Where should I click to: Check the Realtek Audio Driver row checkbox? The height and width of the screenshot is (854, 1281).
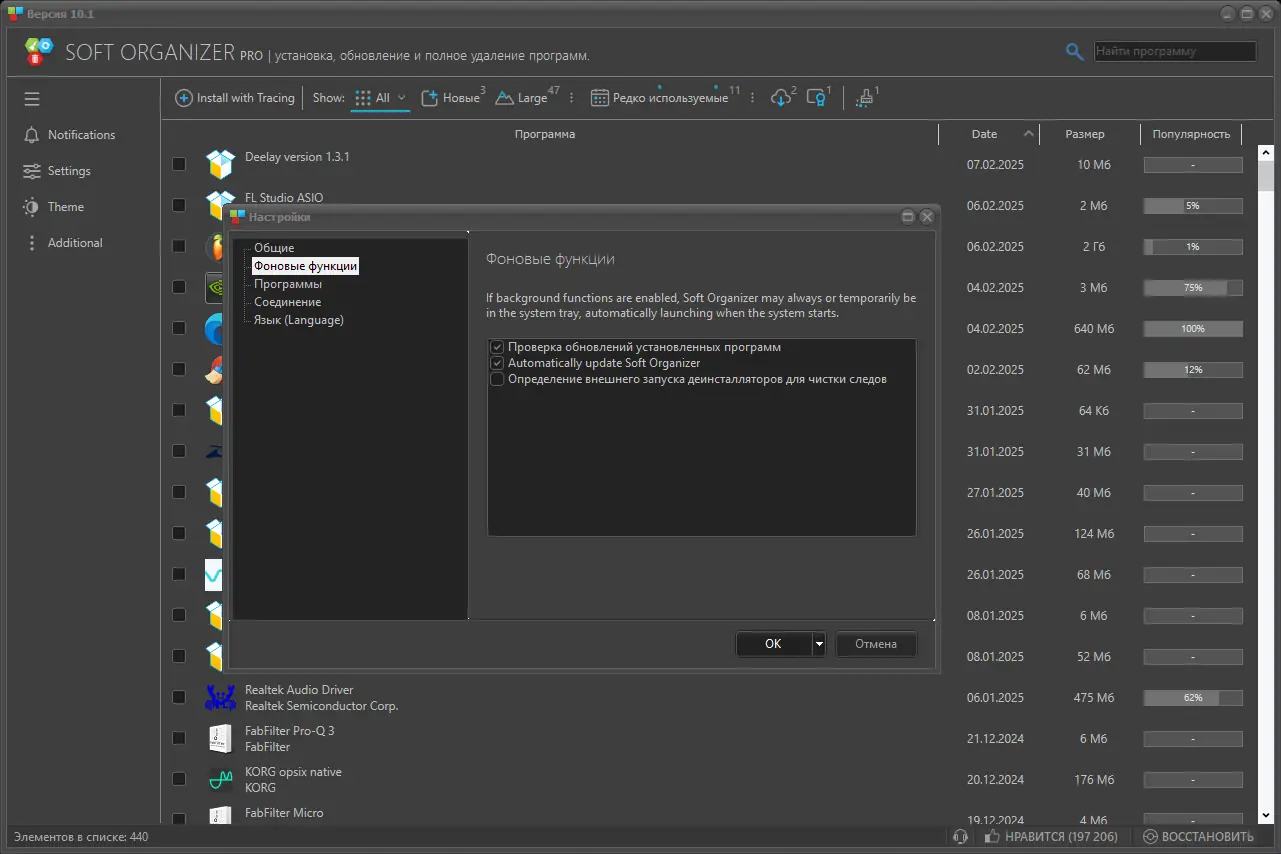click(x=179, y=697)
